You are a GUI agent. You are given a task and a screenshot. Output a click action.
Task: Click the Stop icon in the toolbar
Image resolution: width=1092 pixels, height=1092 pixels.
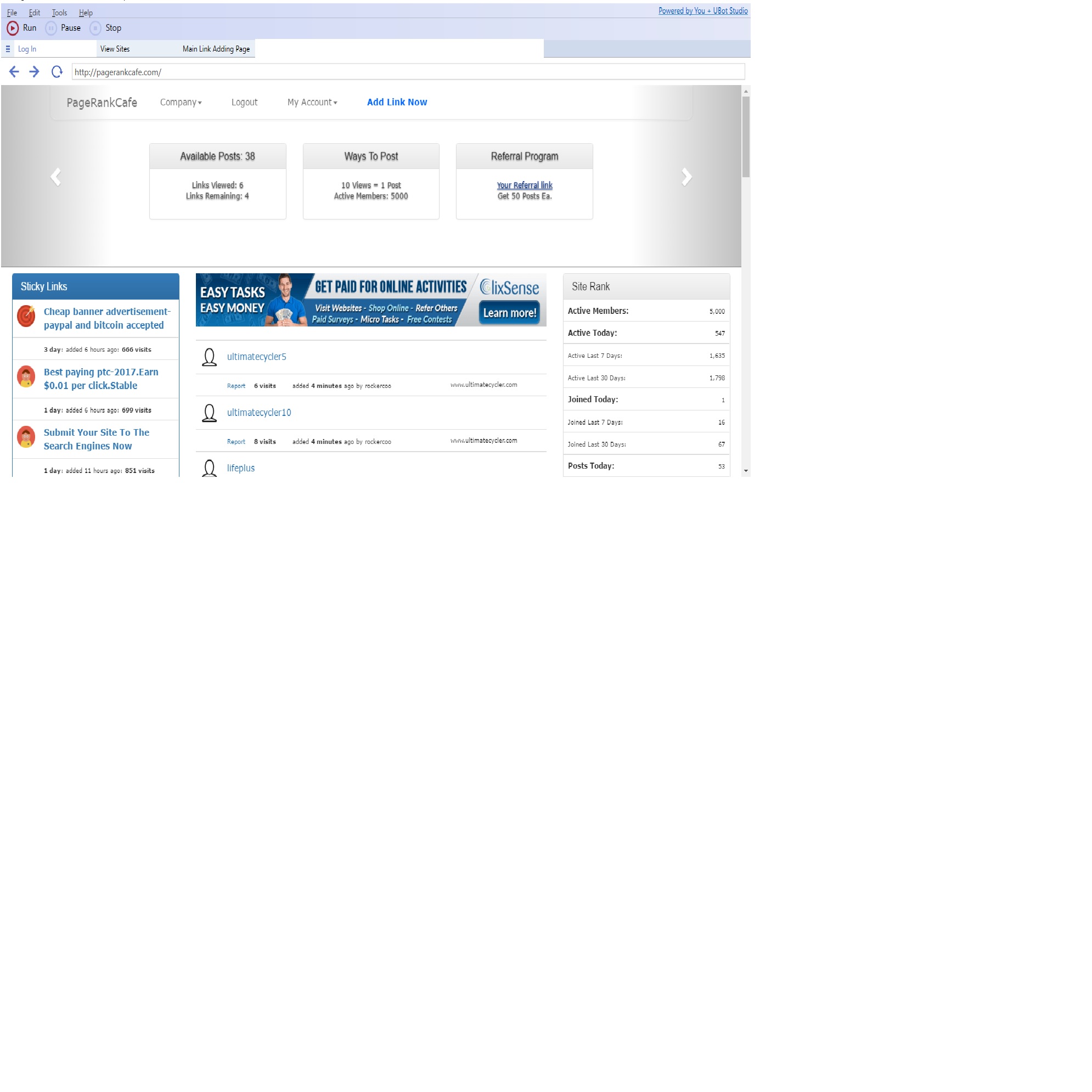[x=95, y=27]
